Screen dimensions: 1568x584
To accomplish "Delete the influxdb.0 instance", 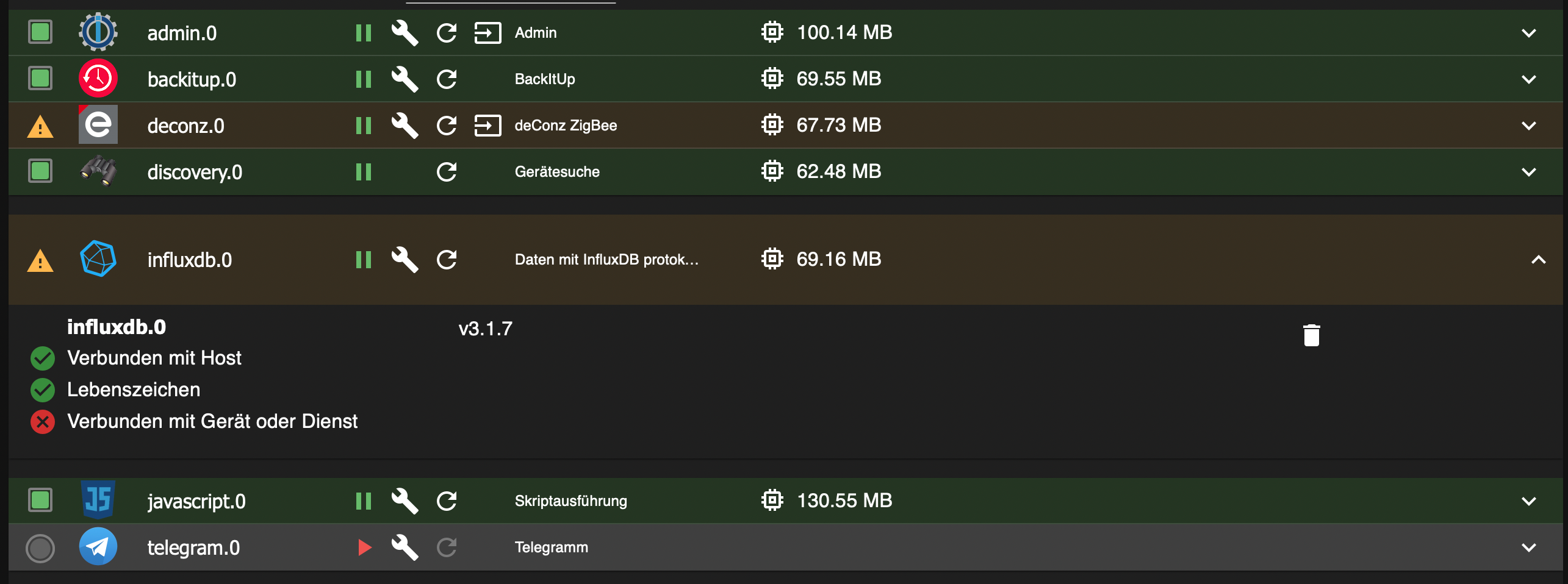I will coord(1311,335).
